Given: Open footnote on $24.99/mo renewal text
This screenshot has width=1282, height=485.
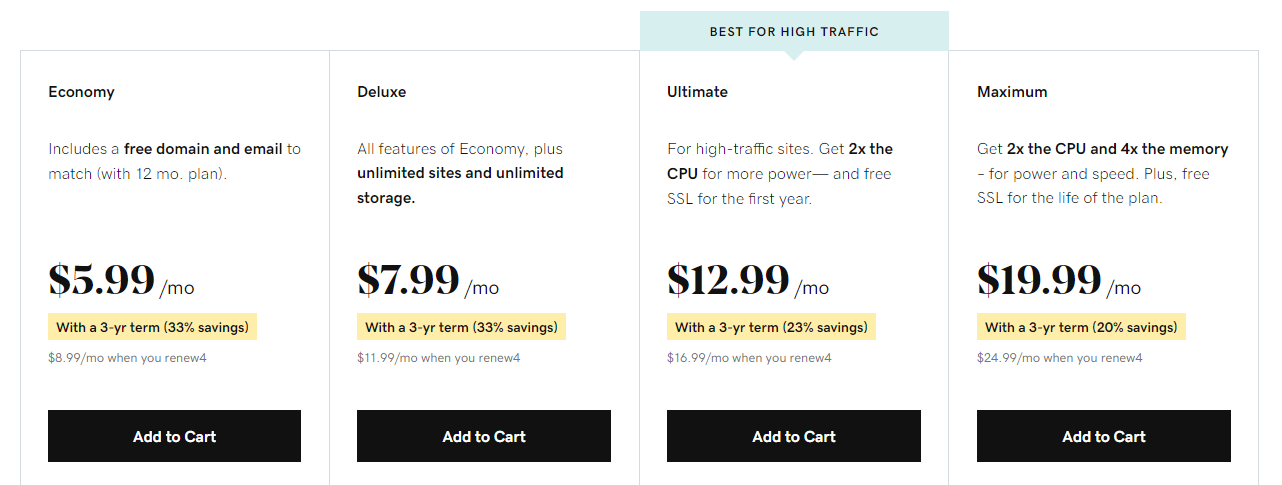Looking at the screenshot, I should [1138, 358].
